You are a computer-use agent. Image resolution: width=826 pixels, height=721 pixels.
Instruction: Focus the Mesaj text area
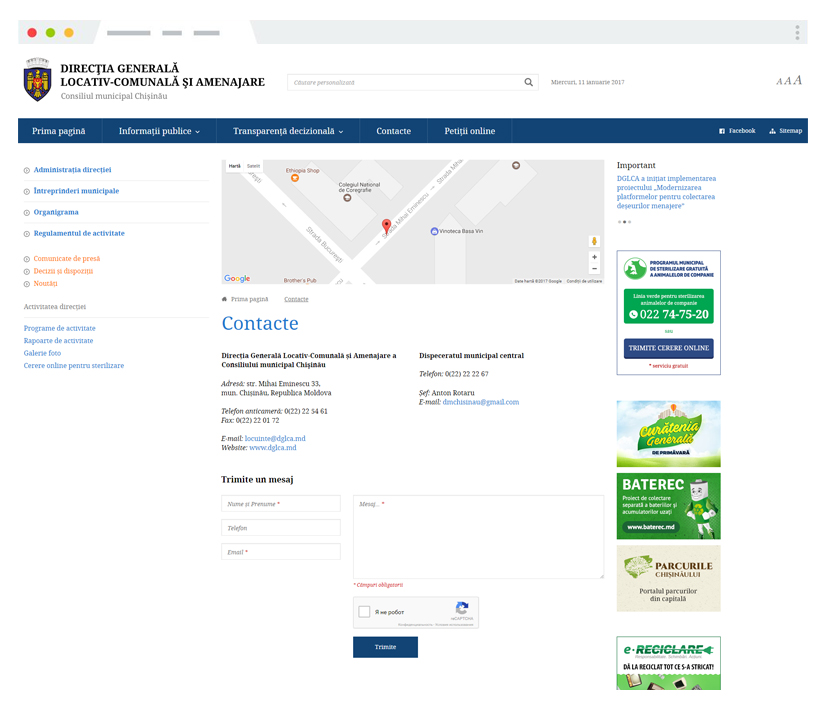[478, 537]
